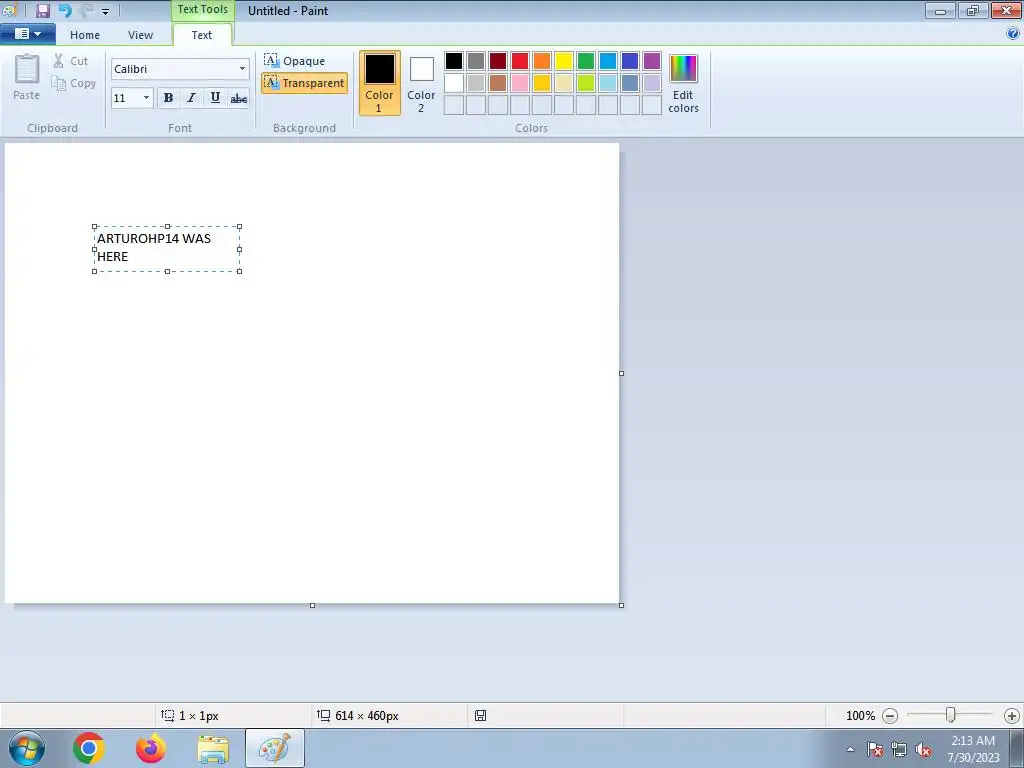Click the zoom out minus button
Image resolution: width=1024 pixels, height=768 pixels.
coord(890,716)
